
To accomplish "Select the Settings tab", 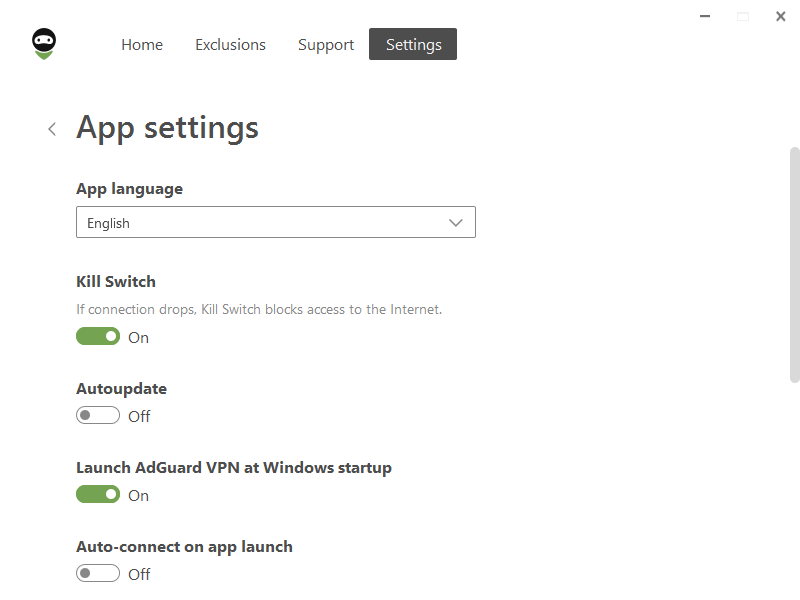I will 413,44.
